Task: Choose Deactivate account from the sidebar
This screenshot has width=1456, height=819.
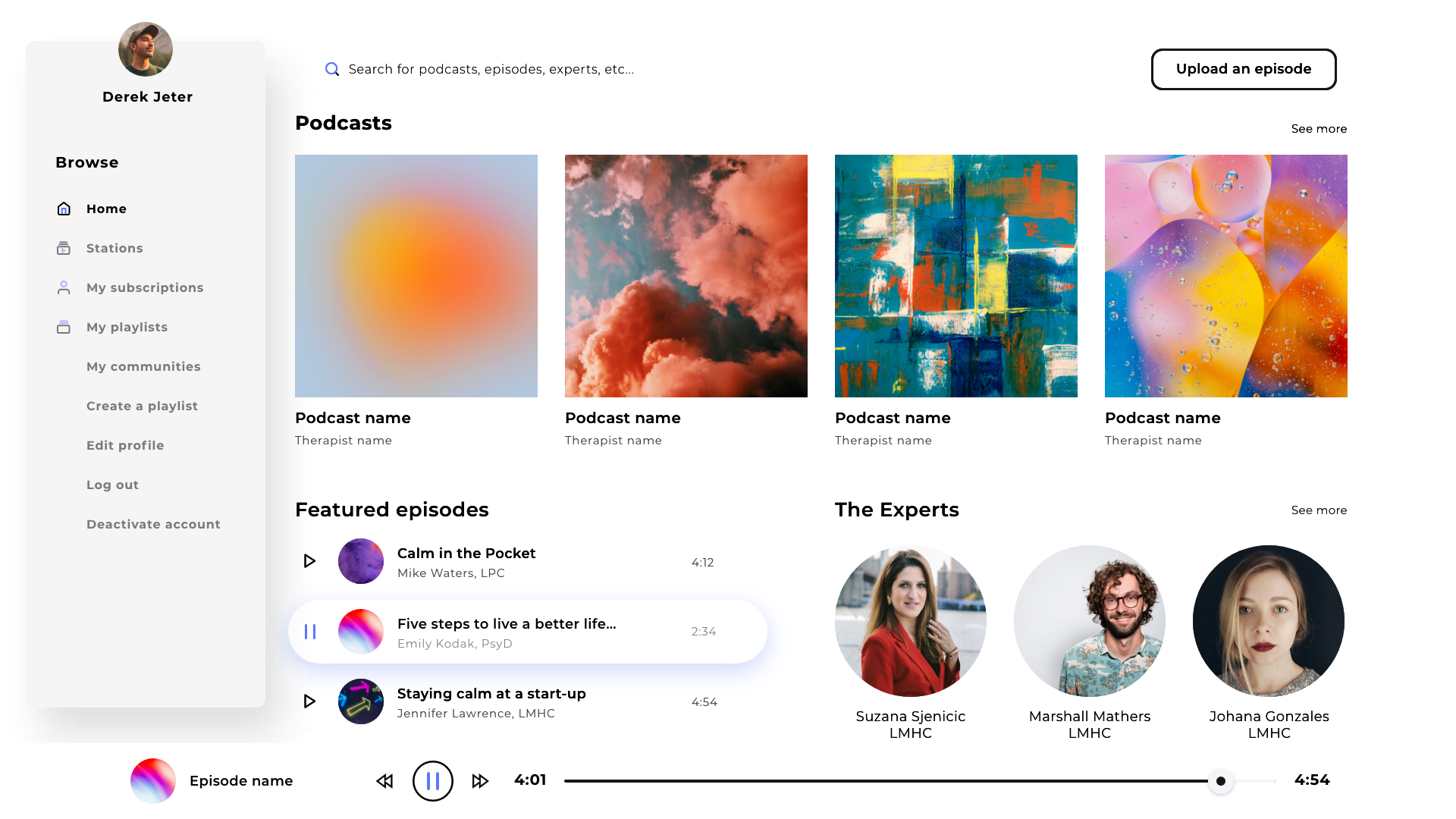Action: 153,524
